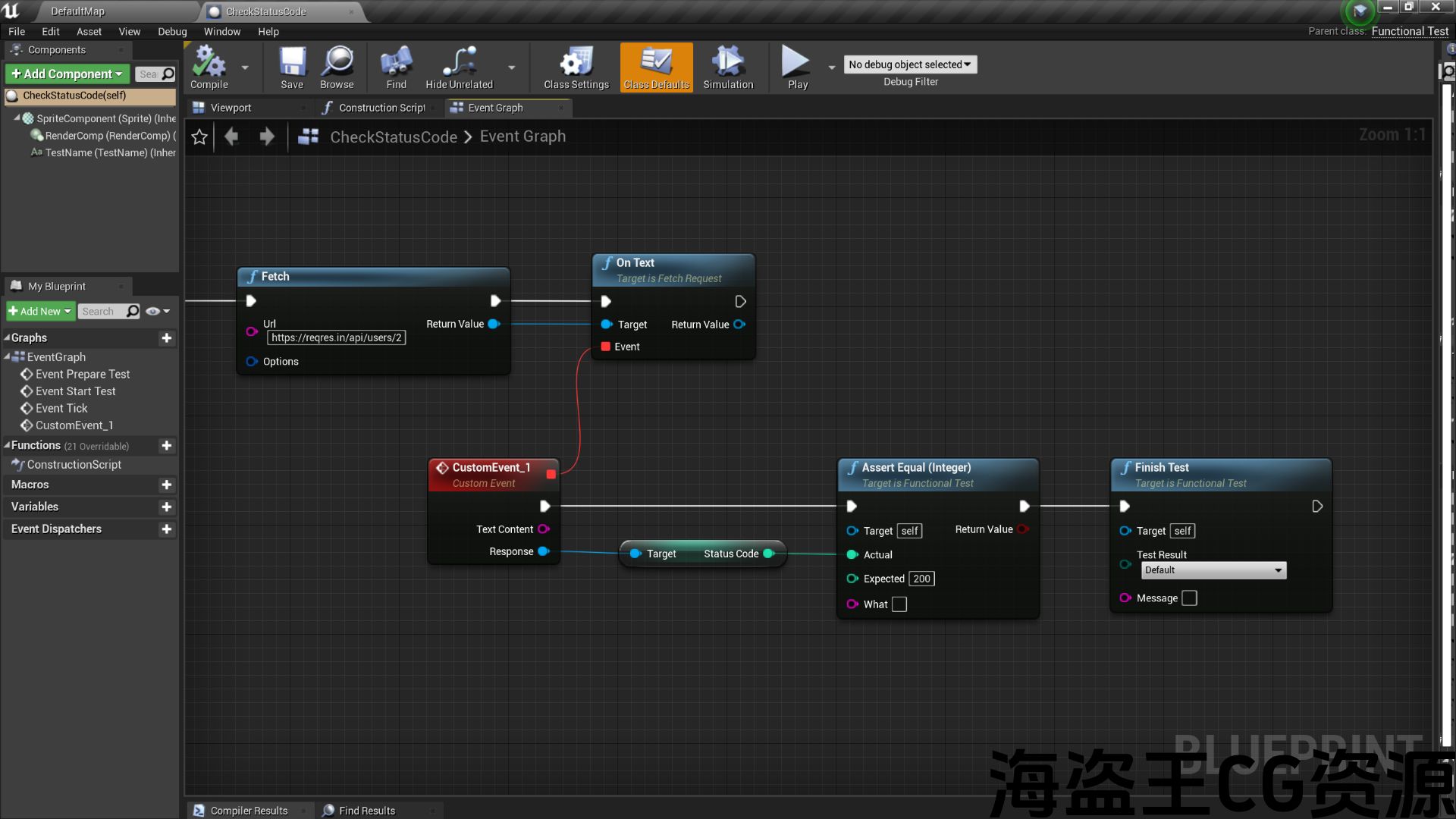The height and width of the screenshot is (819, 1456).
Task: Toggle the What checkbox on Assert Equal node
Action: point(899,604)
